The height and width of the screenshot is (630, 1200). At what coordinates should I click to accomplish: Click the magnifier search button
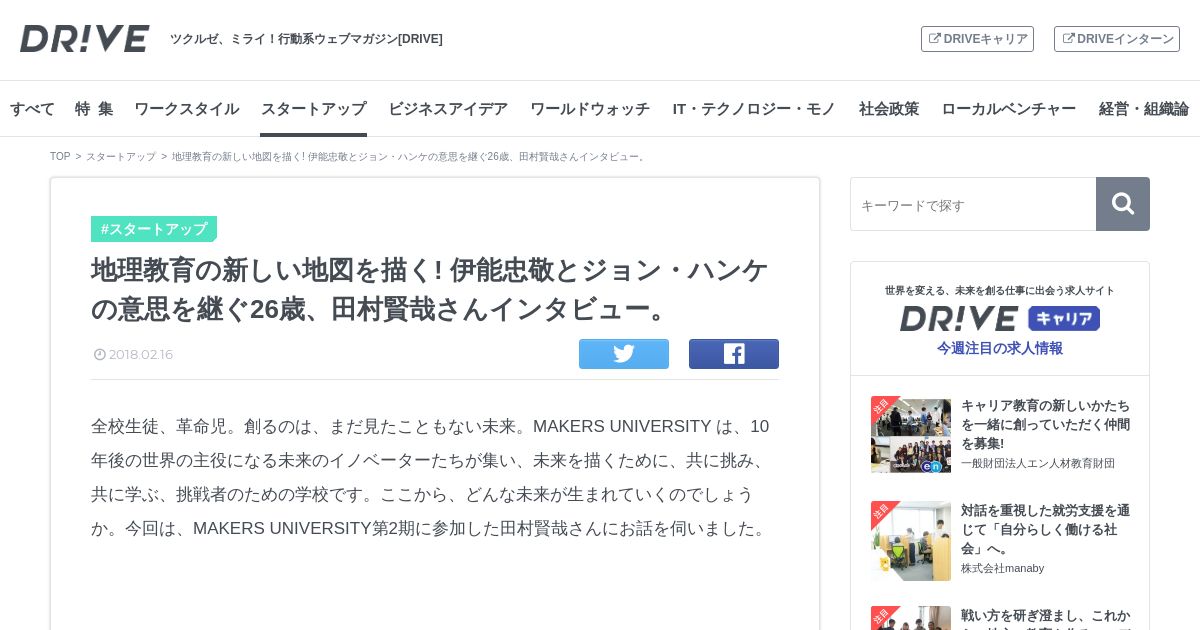click(1123, 204)
